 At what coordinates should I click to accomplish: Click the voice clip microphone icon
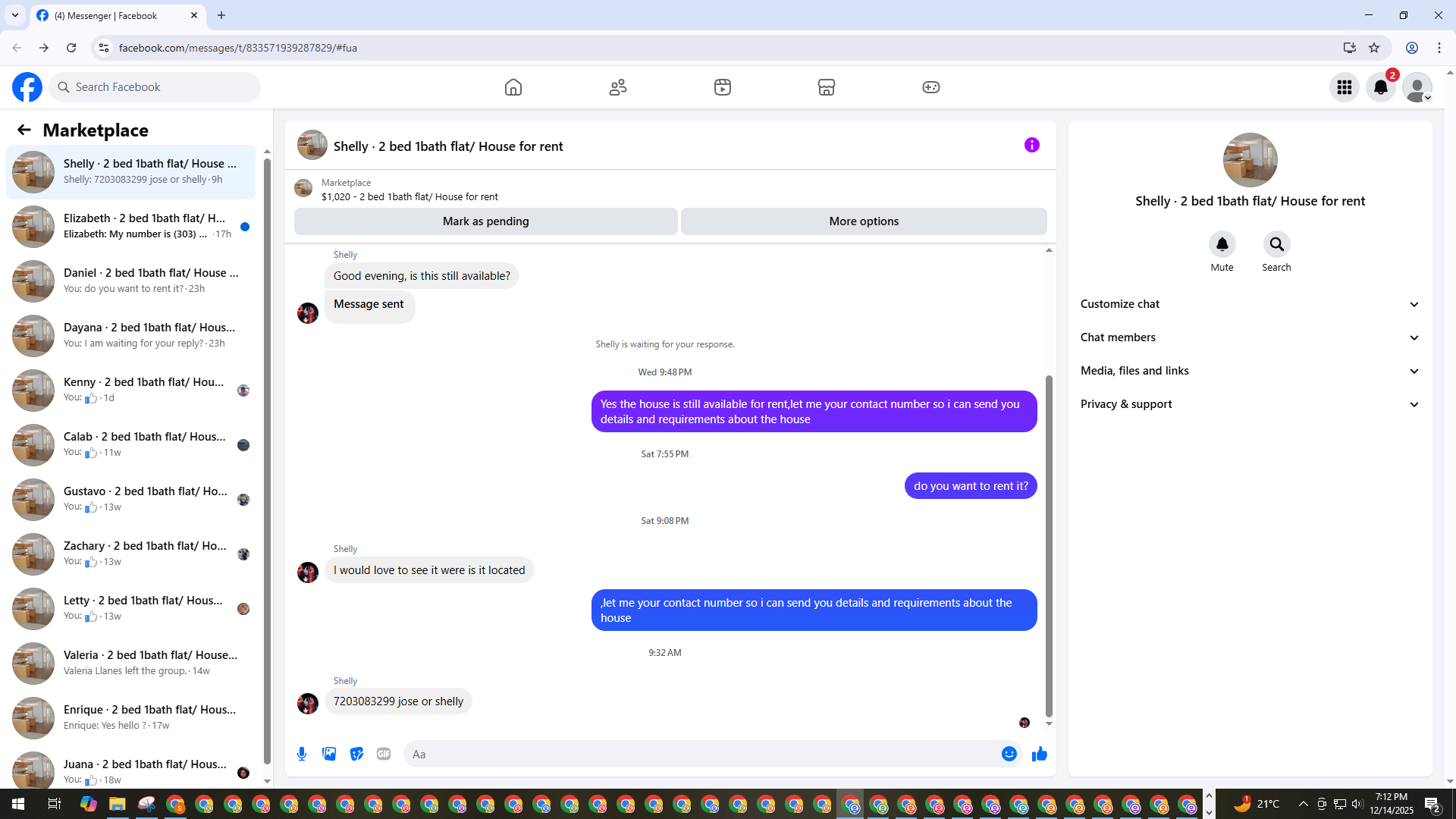click(302, 754)
